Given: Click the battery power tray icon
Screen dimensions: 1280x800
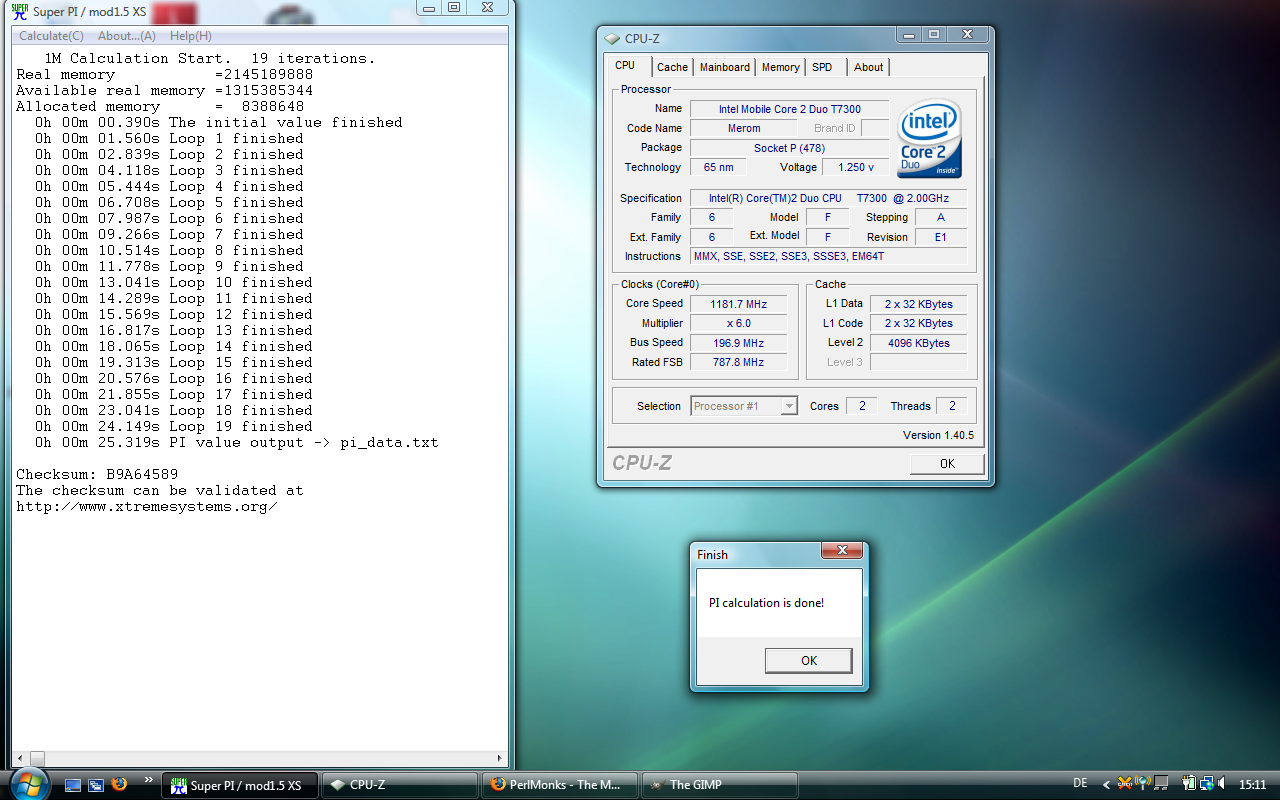Looking at the screenshot, I should (1190, 784).
